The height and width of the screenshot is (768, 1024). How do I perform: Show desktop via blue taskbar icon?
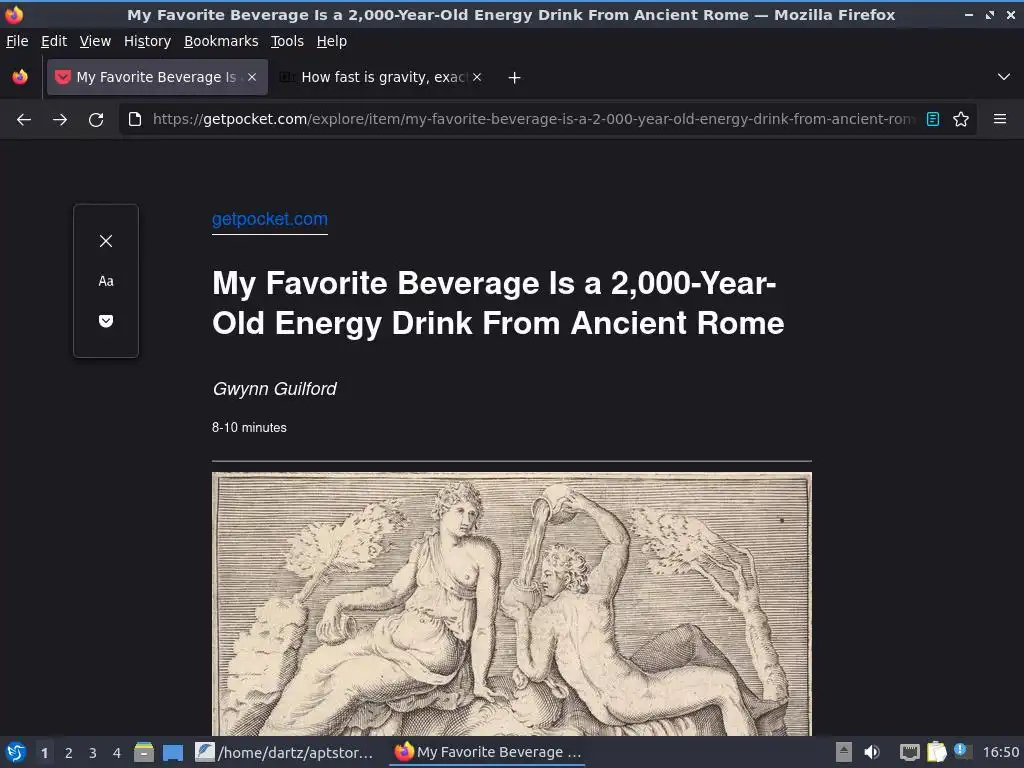tap(173, 752)
